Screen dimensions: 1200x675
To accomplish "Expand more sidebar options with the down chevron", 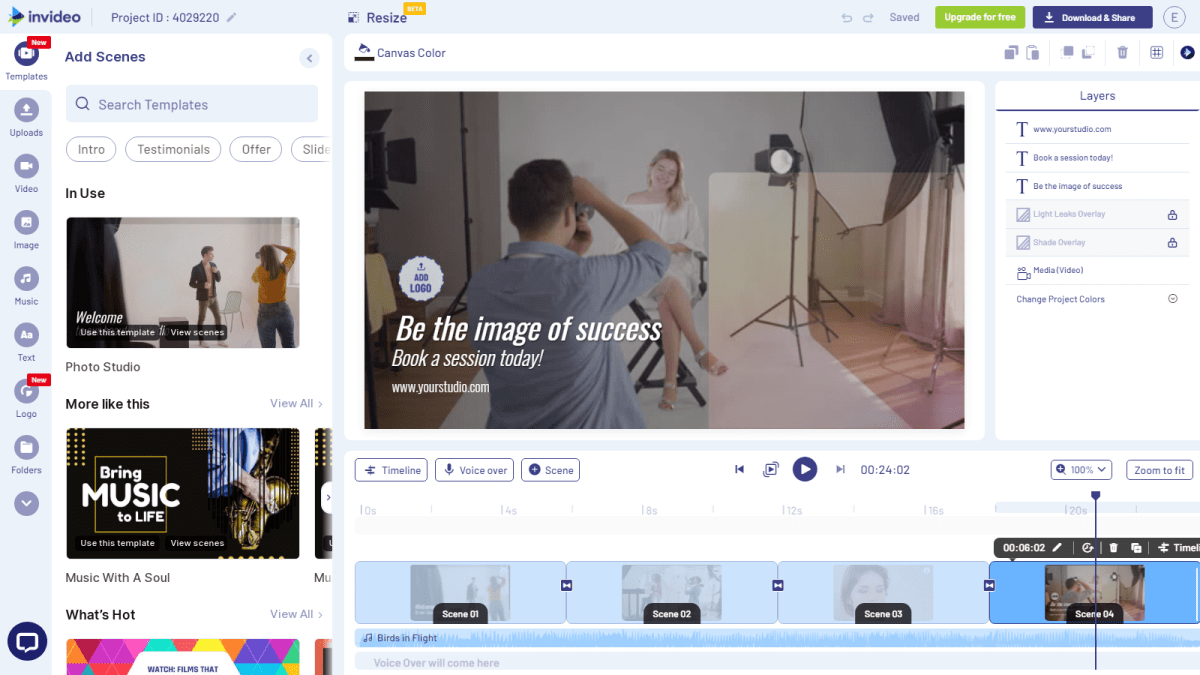I will [x=26, y=504].
